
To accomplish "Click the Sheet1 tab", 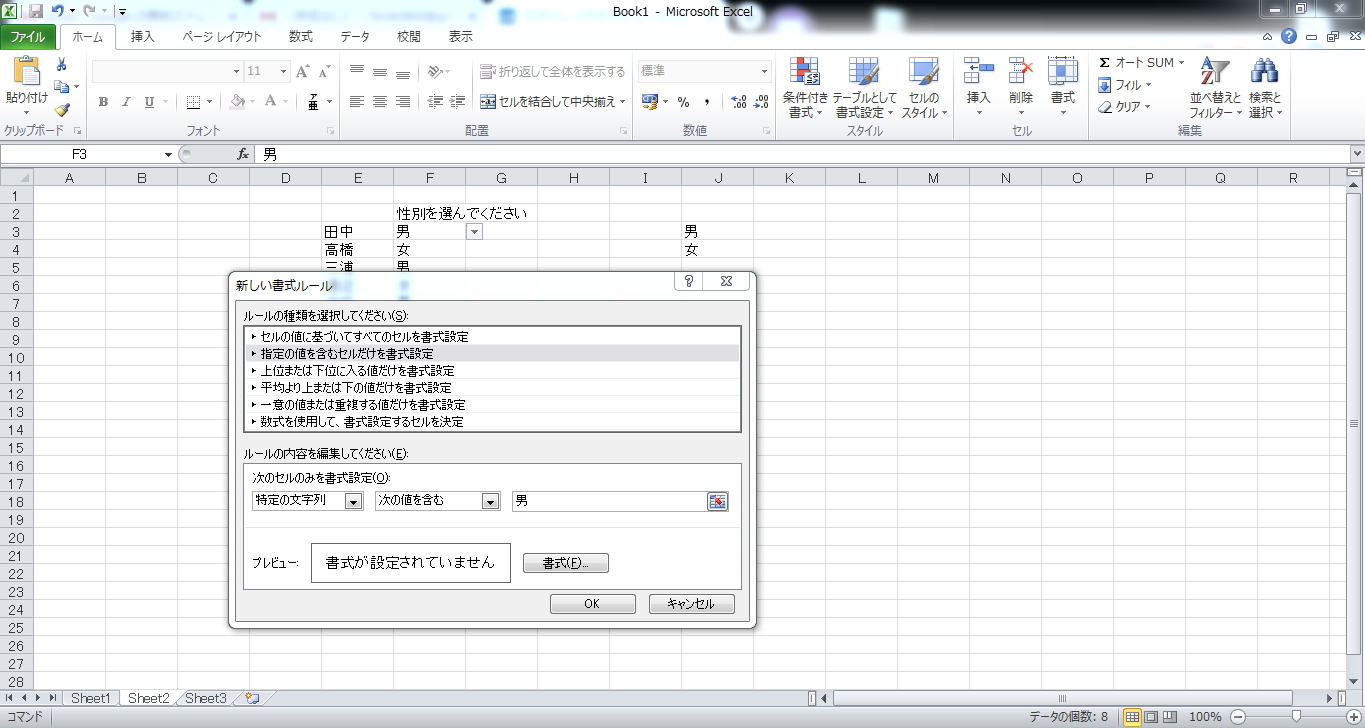I will (x=90, y=698).
